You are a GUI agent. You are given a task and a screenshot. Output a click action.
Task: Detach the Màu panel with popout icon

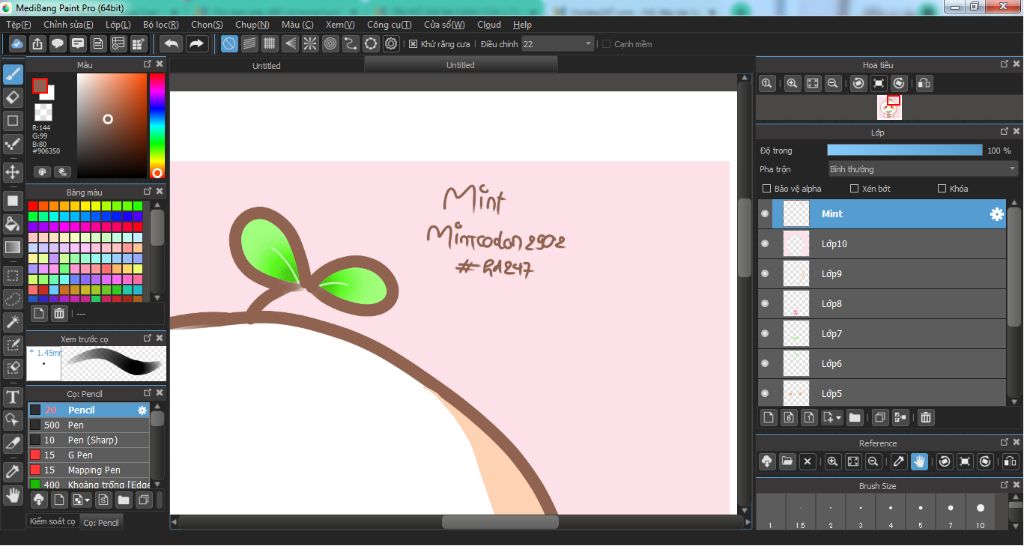pyautogui.click(x=148, y=64)
